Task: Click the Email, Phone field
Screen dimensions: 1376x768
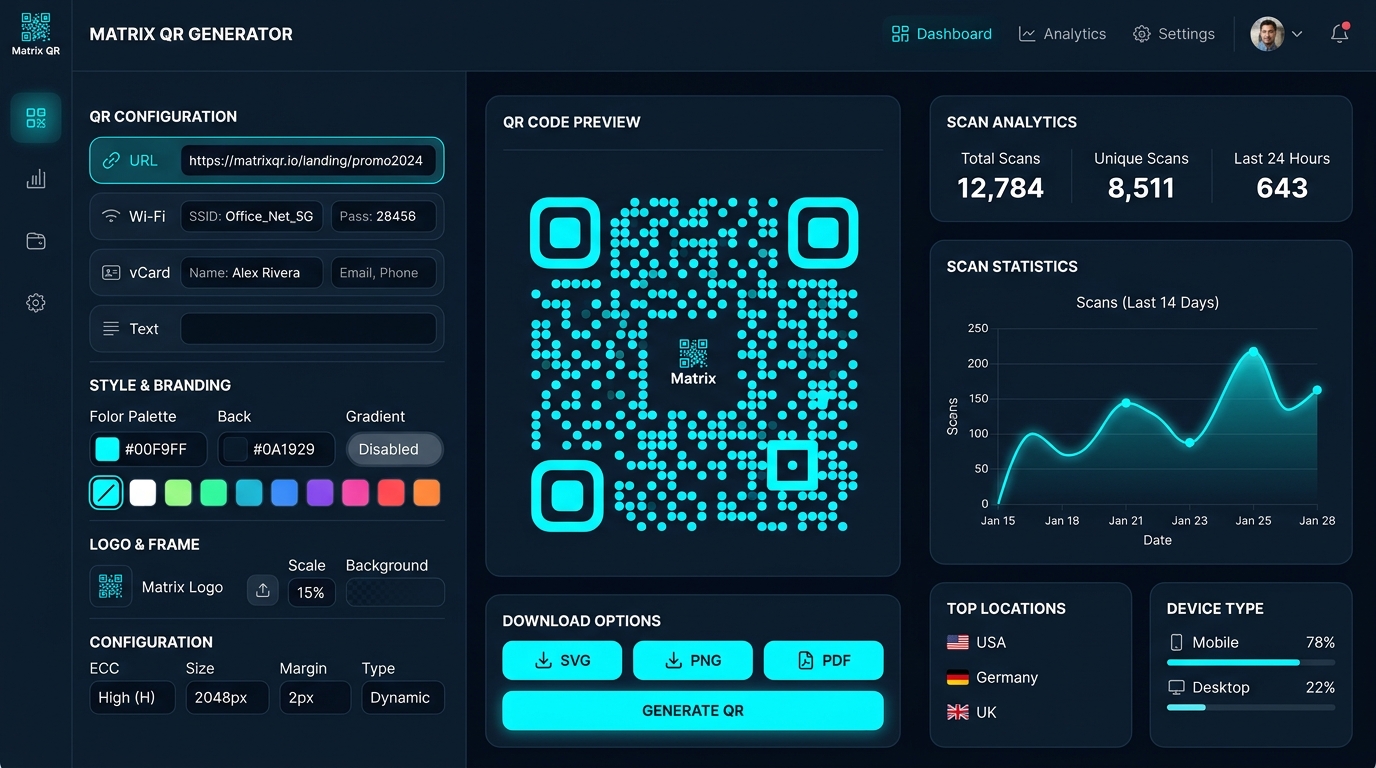Action: pos(383,272)
